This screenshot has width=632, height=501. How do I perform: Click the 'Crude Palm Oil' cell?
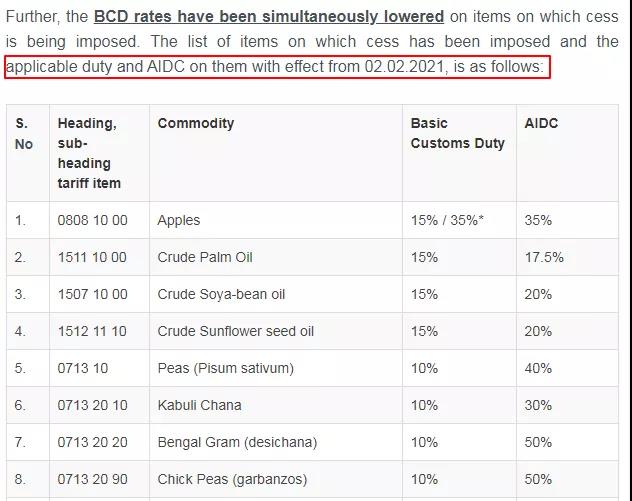(205, 257)
